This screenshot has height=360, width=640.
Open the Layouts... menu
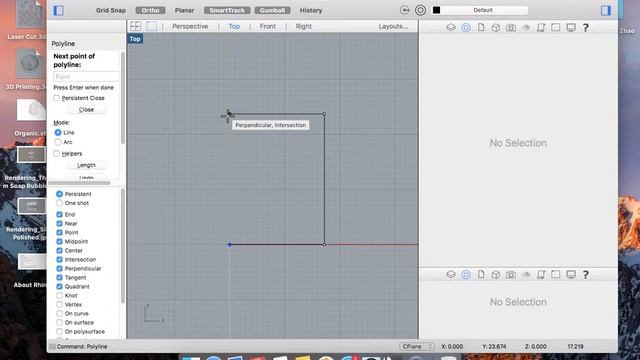[x=393, y=26]
